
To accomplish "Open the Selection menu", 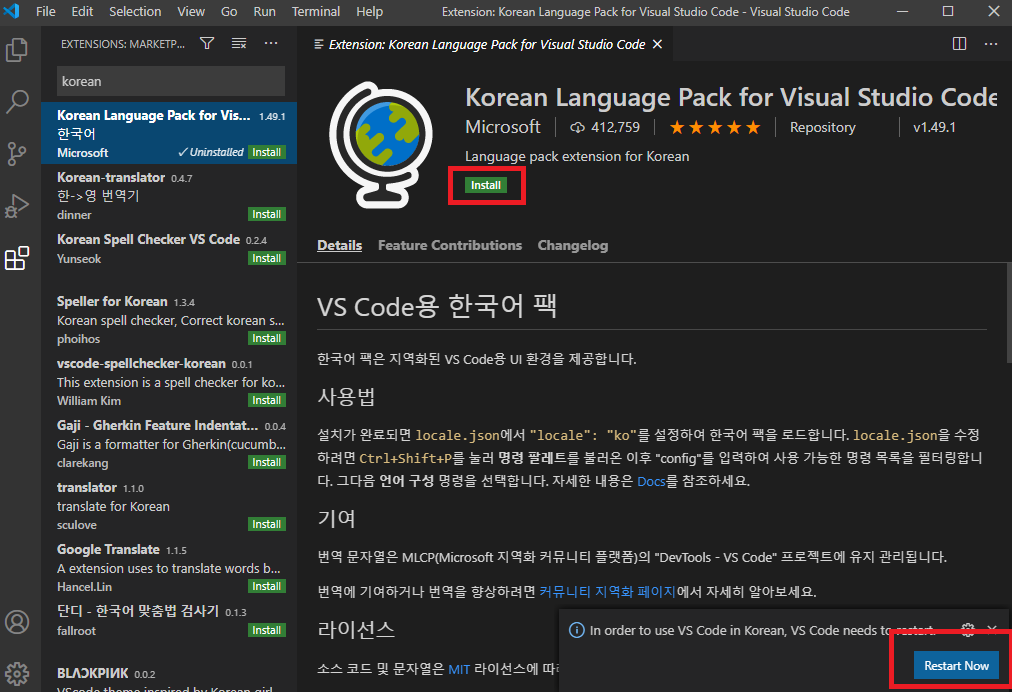I will coord(135,12).
